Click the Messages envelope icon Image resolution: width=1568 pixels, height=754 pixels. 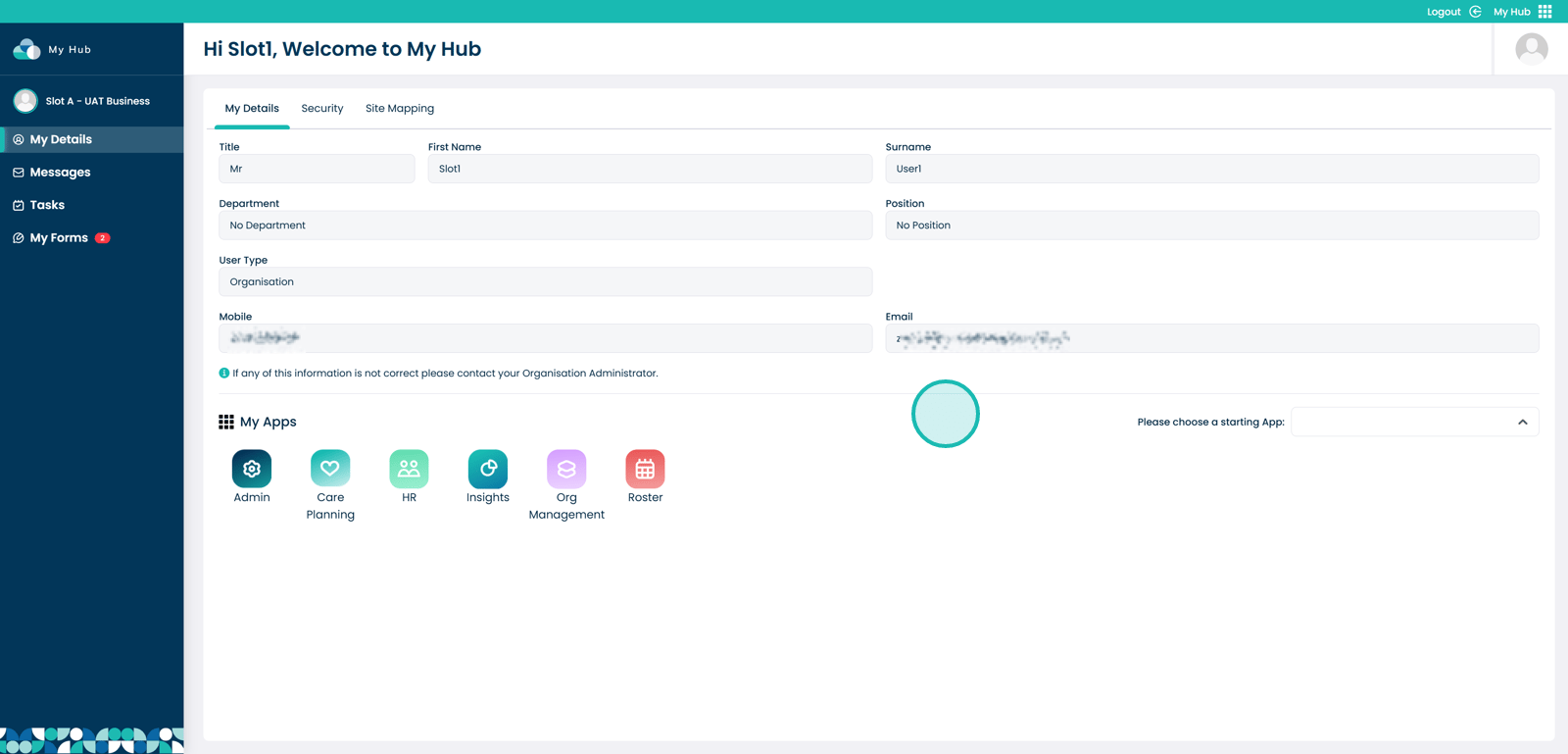pyautogui.click(x=18, y=173)
